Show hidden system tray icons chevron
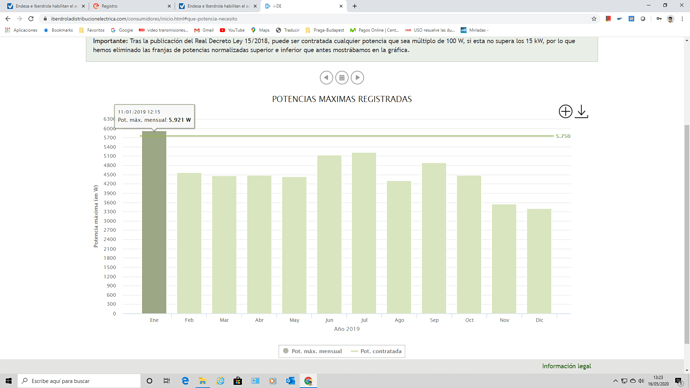 pos(615,381)
